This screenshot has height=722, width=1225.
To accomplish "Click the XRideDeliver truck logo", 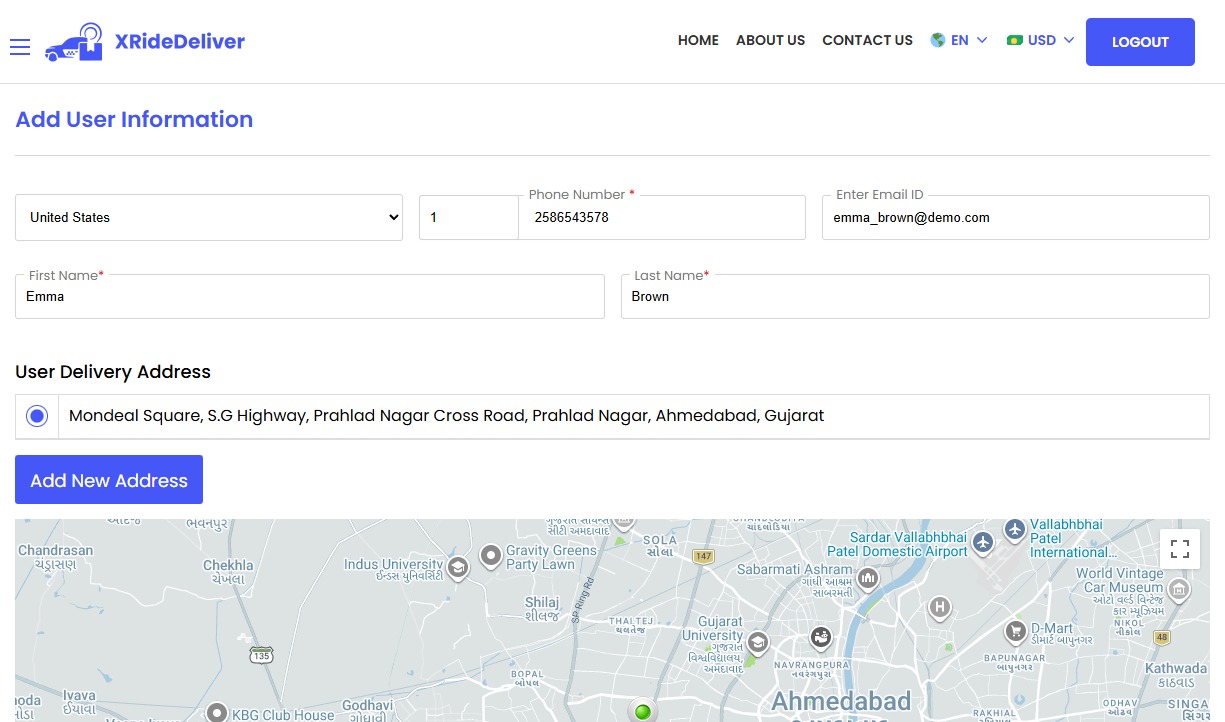I will (73, 42).
